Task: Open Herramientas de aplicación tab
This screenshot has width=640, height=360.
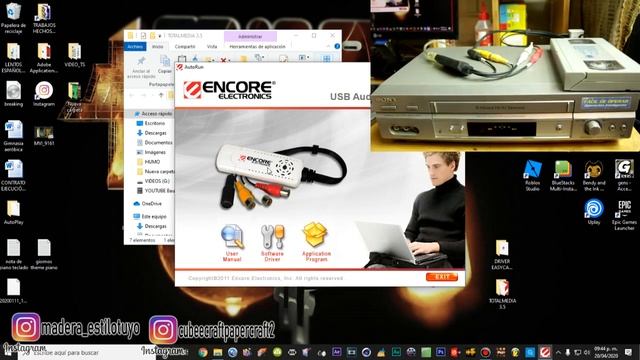Action: 257,47
